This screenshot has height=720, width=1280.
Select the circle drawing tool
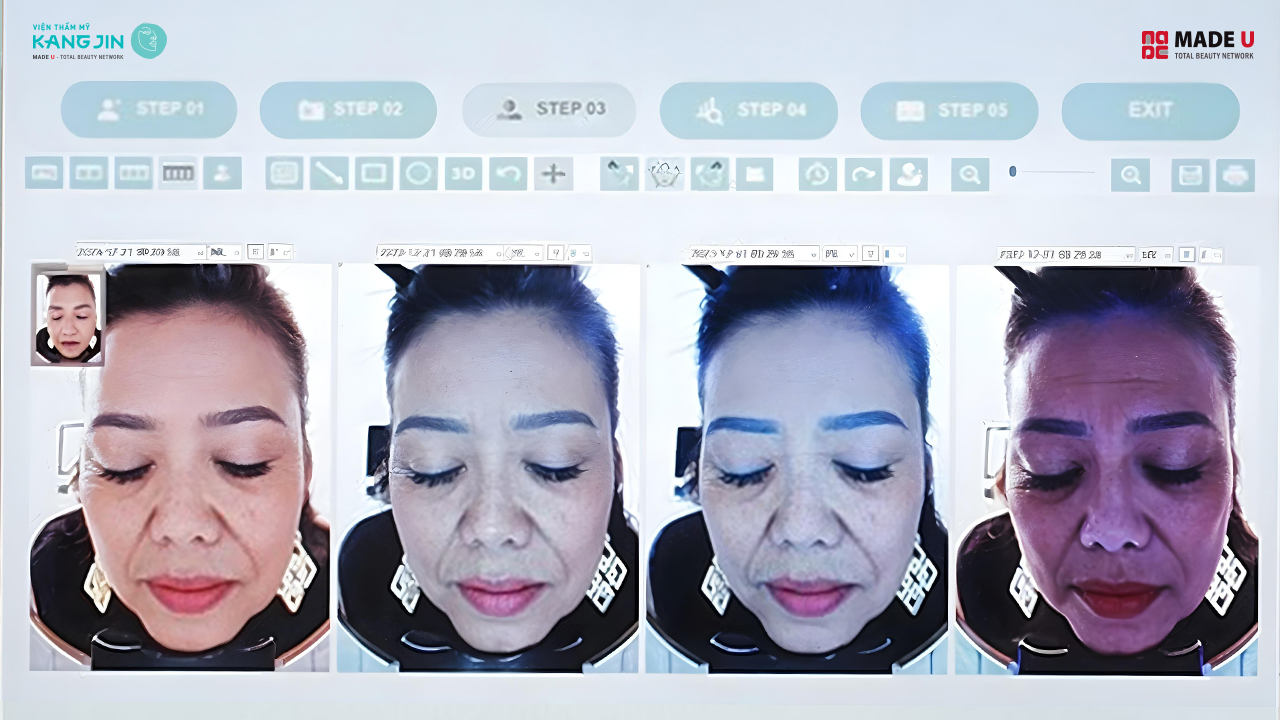point(419,174)
